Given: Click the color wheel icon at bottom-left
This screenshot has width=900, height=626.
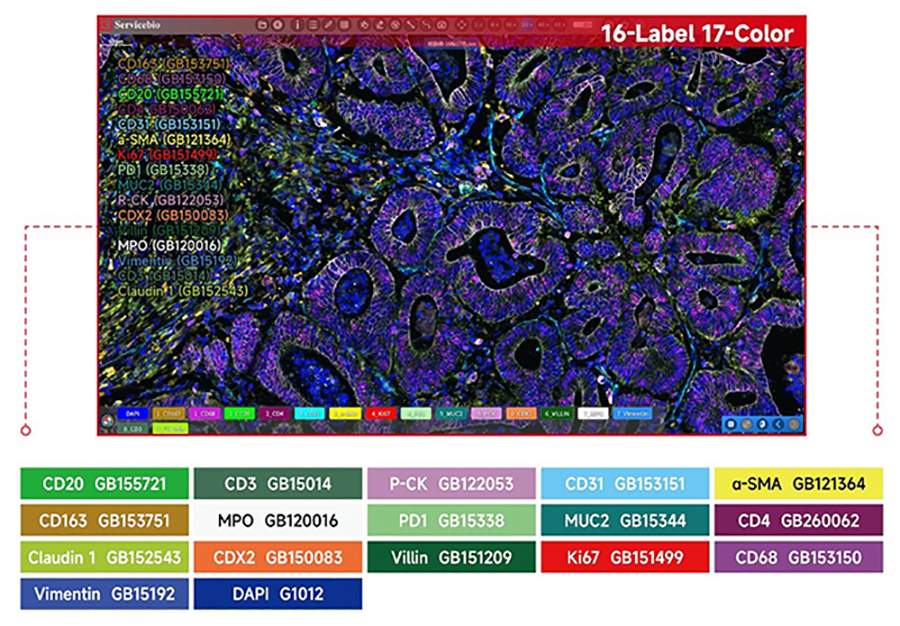Looking at the screenshot, I should click(x=109, y=422).
